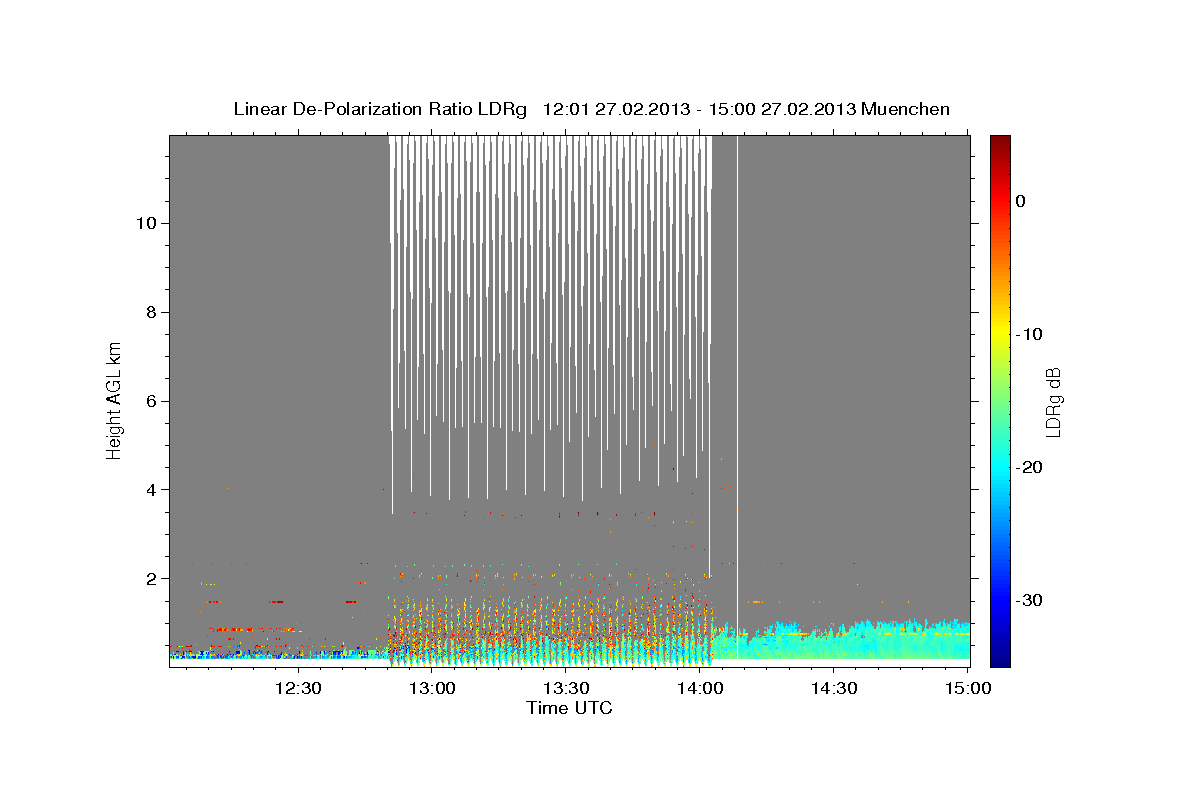The width and height of the screenshot is (1200, 800).
Task: Click the 15:00 time tick label
Action: 968,688
